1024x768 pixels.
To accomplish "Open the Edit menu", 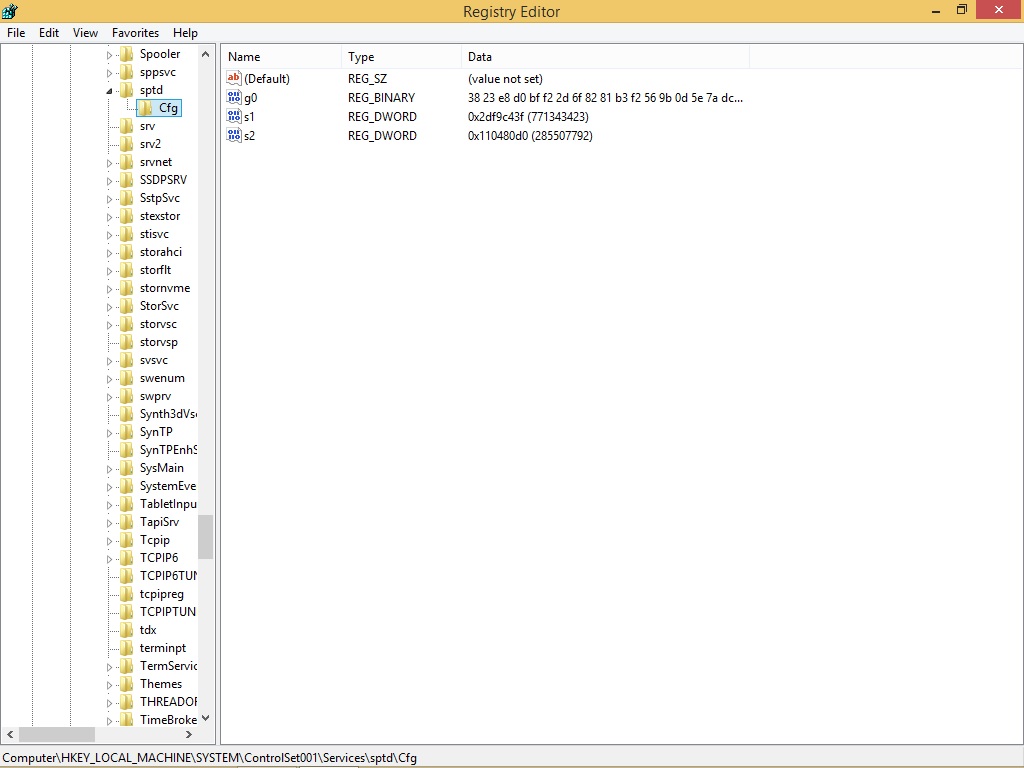I will [49, 33].
